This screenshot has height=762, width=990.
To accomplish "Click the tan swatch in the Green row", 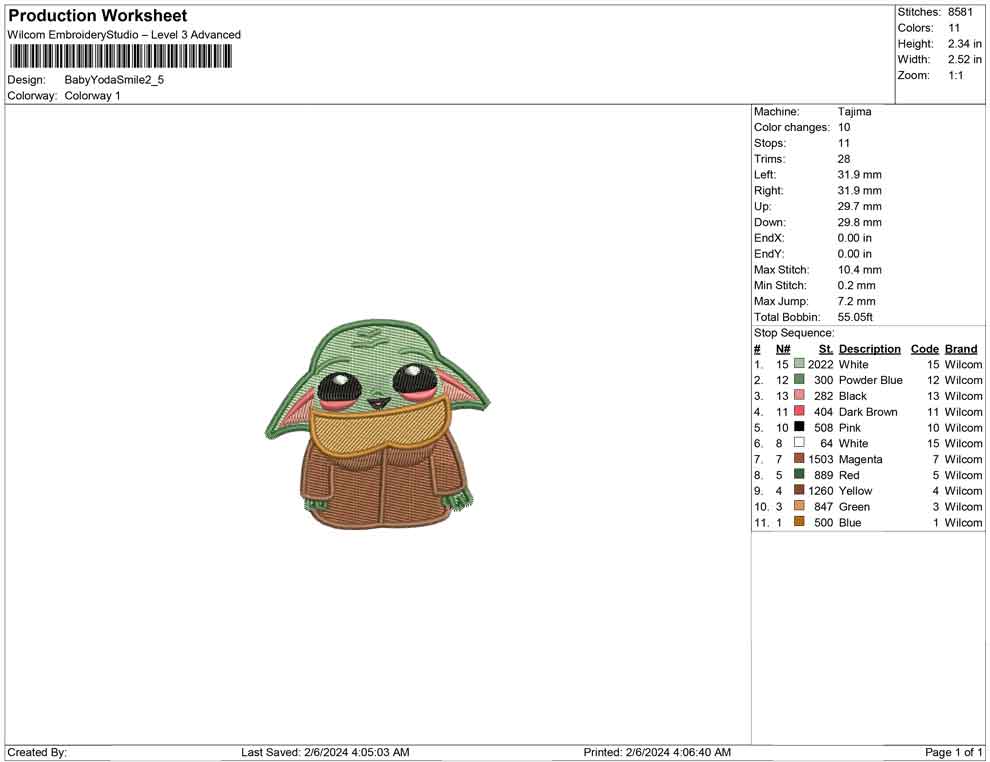I will tap(799, 506).
